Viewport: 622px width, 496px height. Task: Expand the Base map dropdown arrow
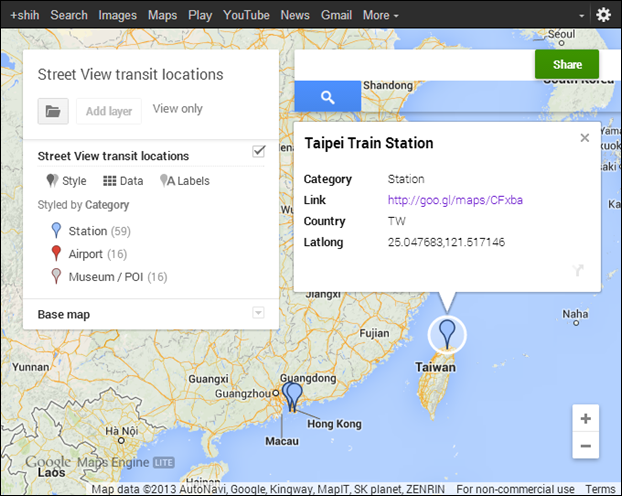click(x=258, y=313)
